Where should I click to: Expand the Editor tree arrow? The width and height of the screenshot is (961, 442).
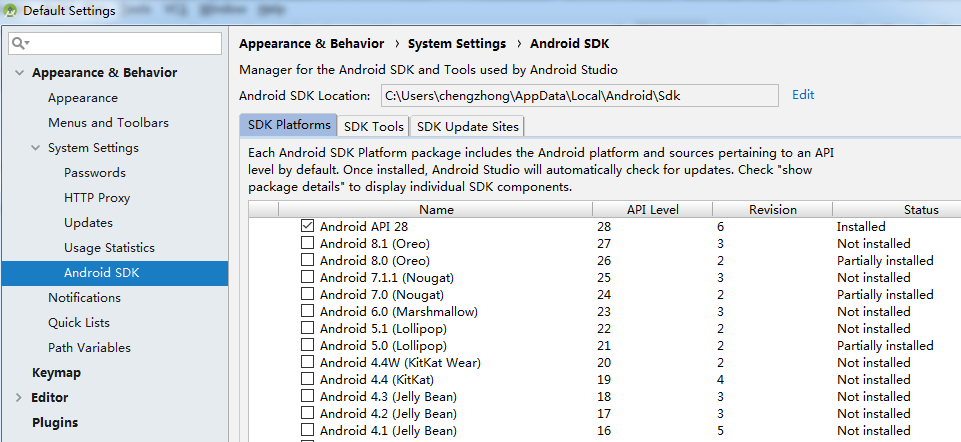(19, 398)
